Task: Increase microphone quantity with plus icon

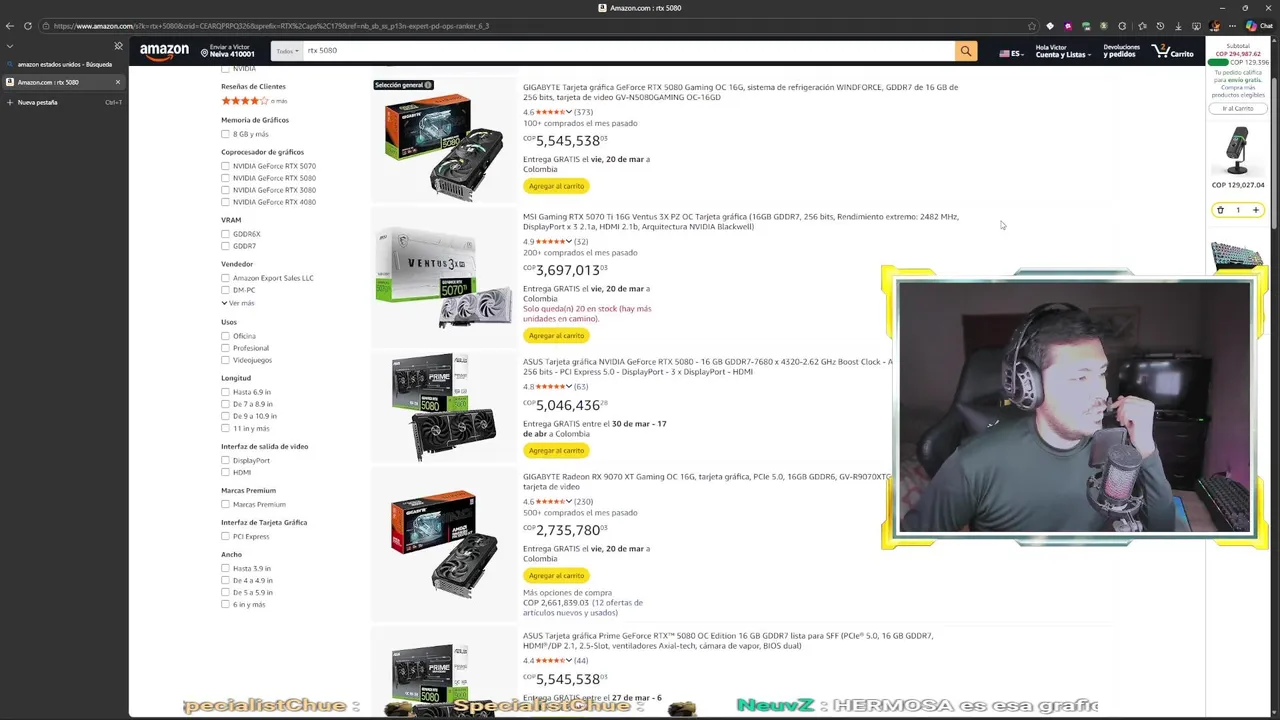Action: [x=1256, y=210]
